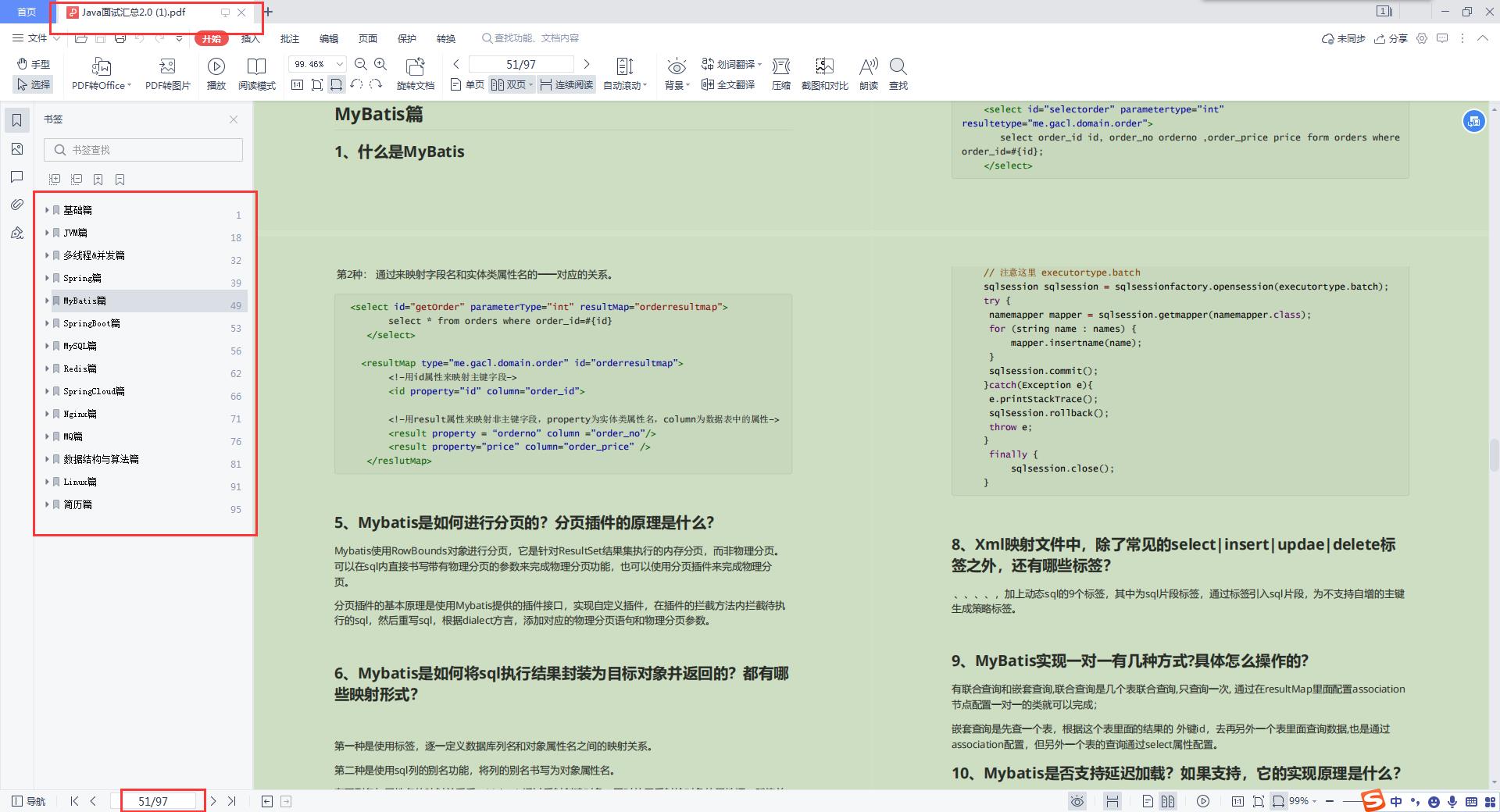Switch to the 页面 ribbon tab
The width and height of the screenshot is (1500, 812).
pyautogui.click(x=368, y=38)
